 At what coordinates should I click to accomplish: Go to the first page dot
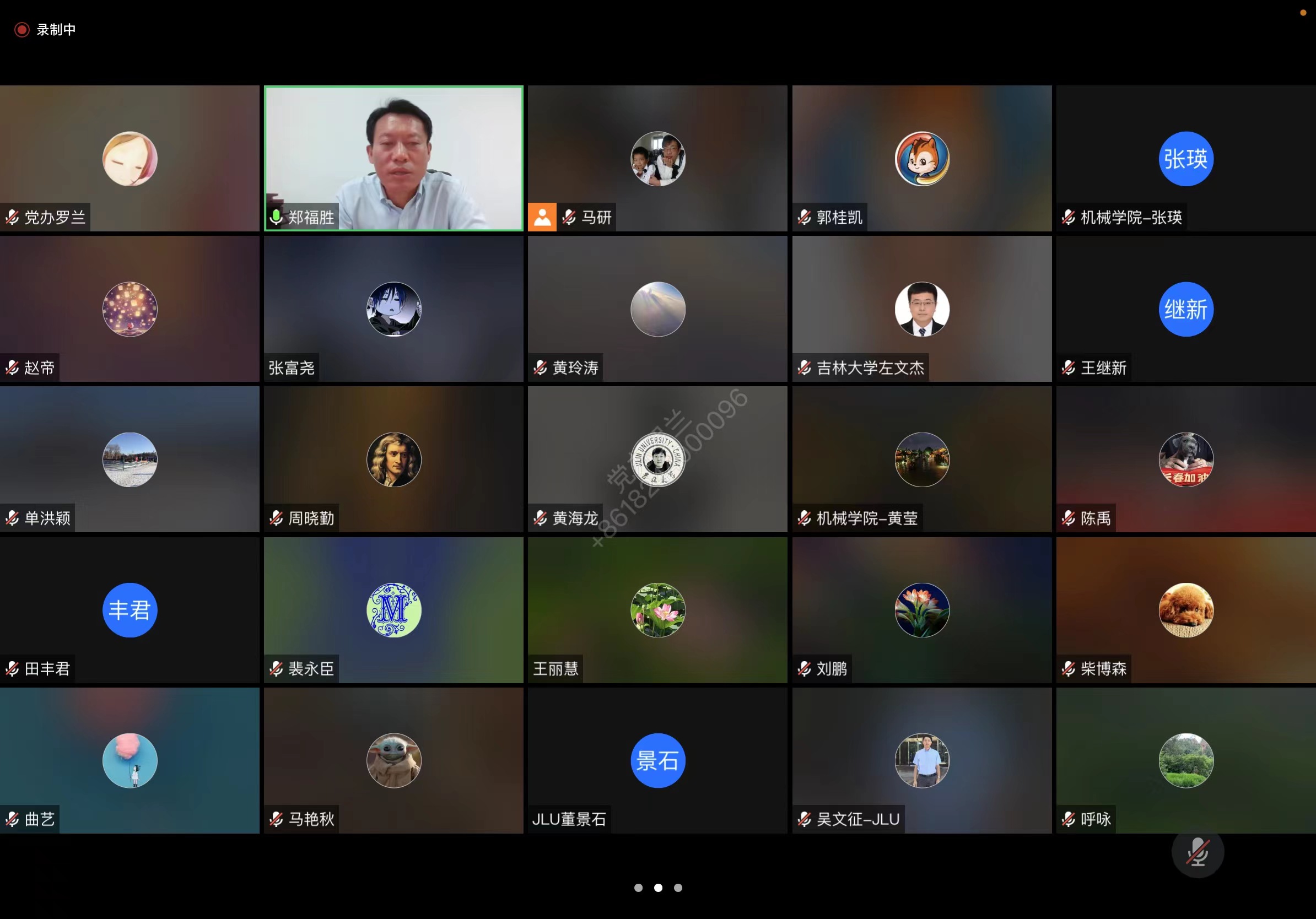638,888
